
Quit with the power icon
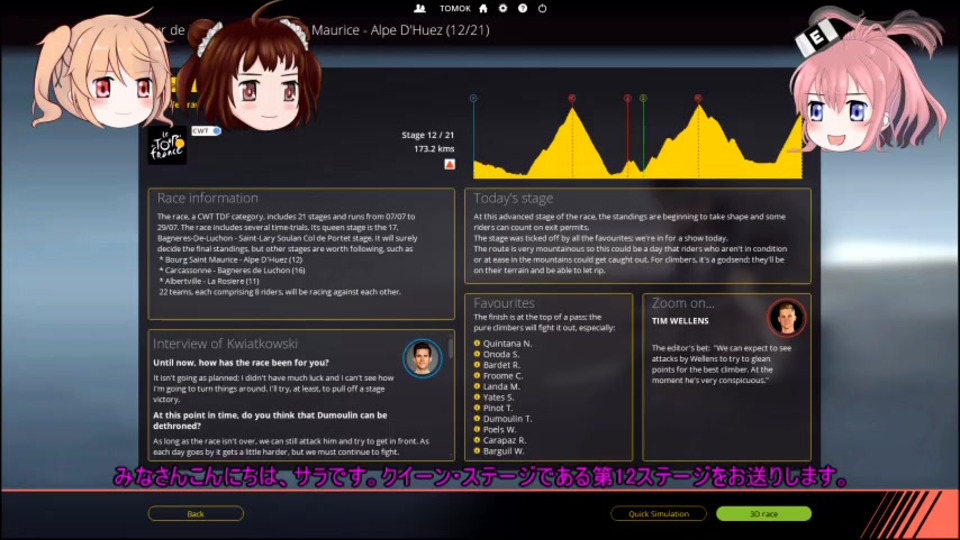542,9
